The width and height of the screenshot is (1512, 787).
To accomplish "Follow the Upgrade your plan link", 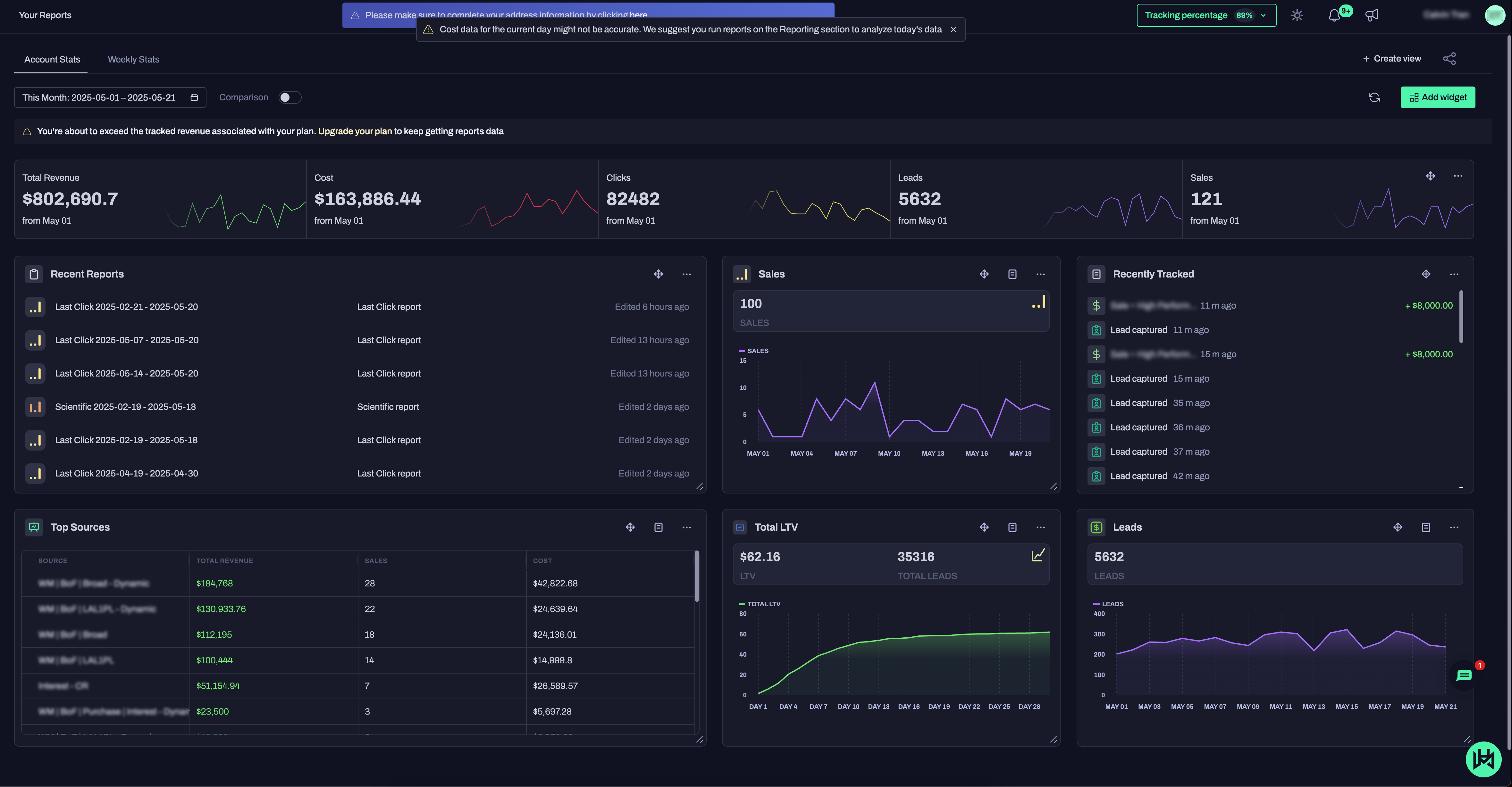I will click(355, 131).
